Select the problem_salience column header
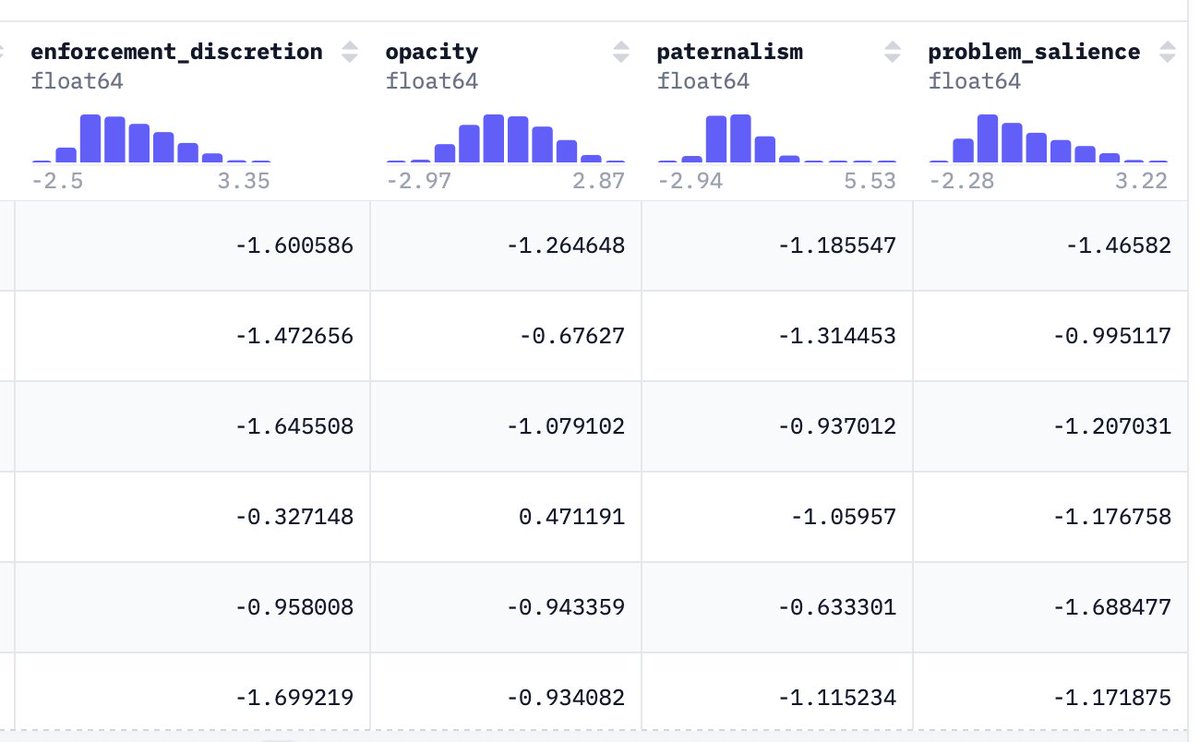 pyautogui.click(x=1034, y=51)
